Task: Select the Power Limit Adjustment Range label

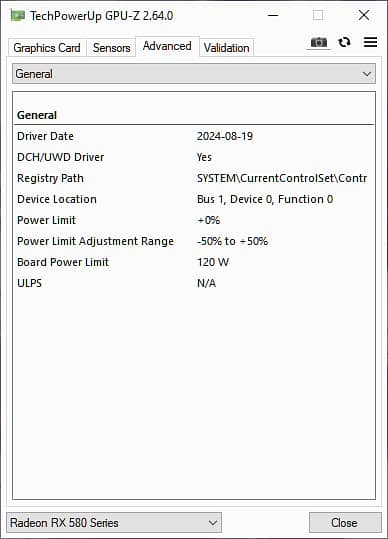Action: (95, 241)
